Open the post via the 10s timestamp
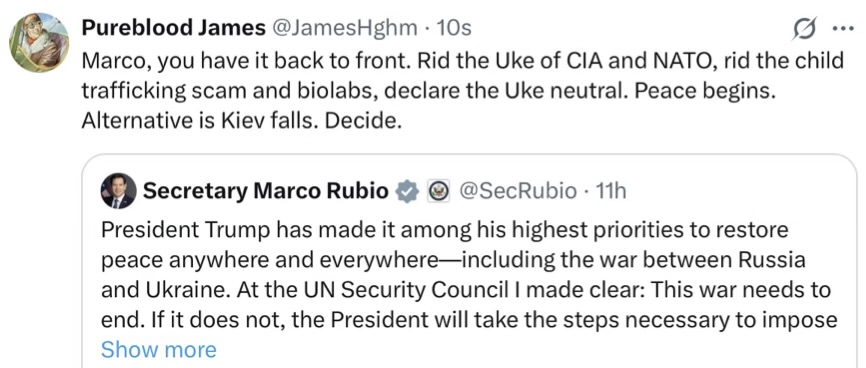This screenshot has height=368, width=866. click(x=453, y=28)
